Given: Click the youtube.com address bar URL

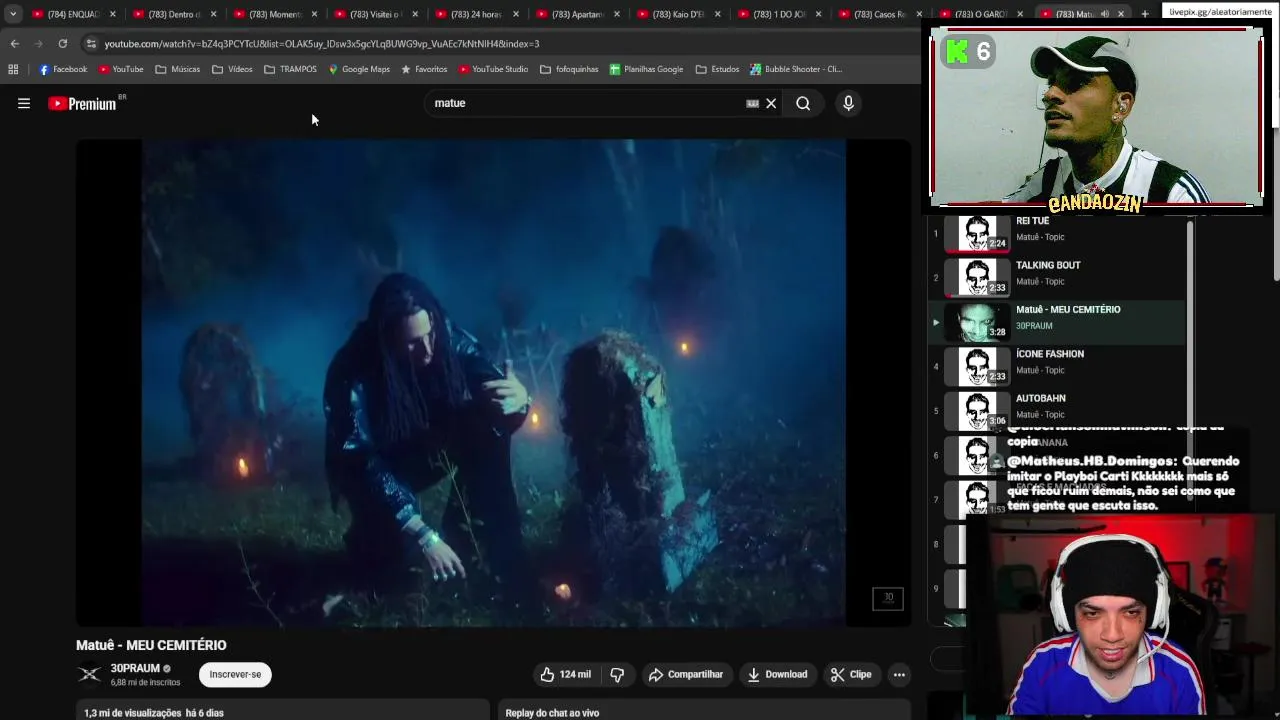Looking at the screenshot, I should tap(321, 44).
